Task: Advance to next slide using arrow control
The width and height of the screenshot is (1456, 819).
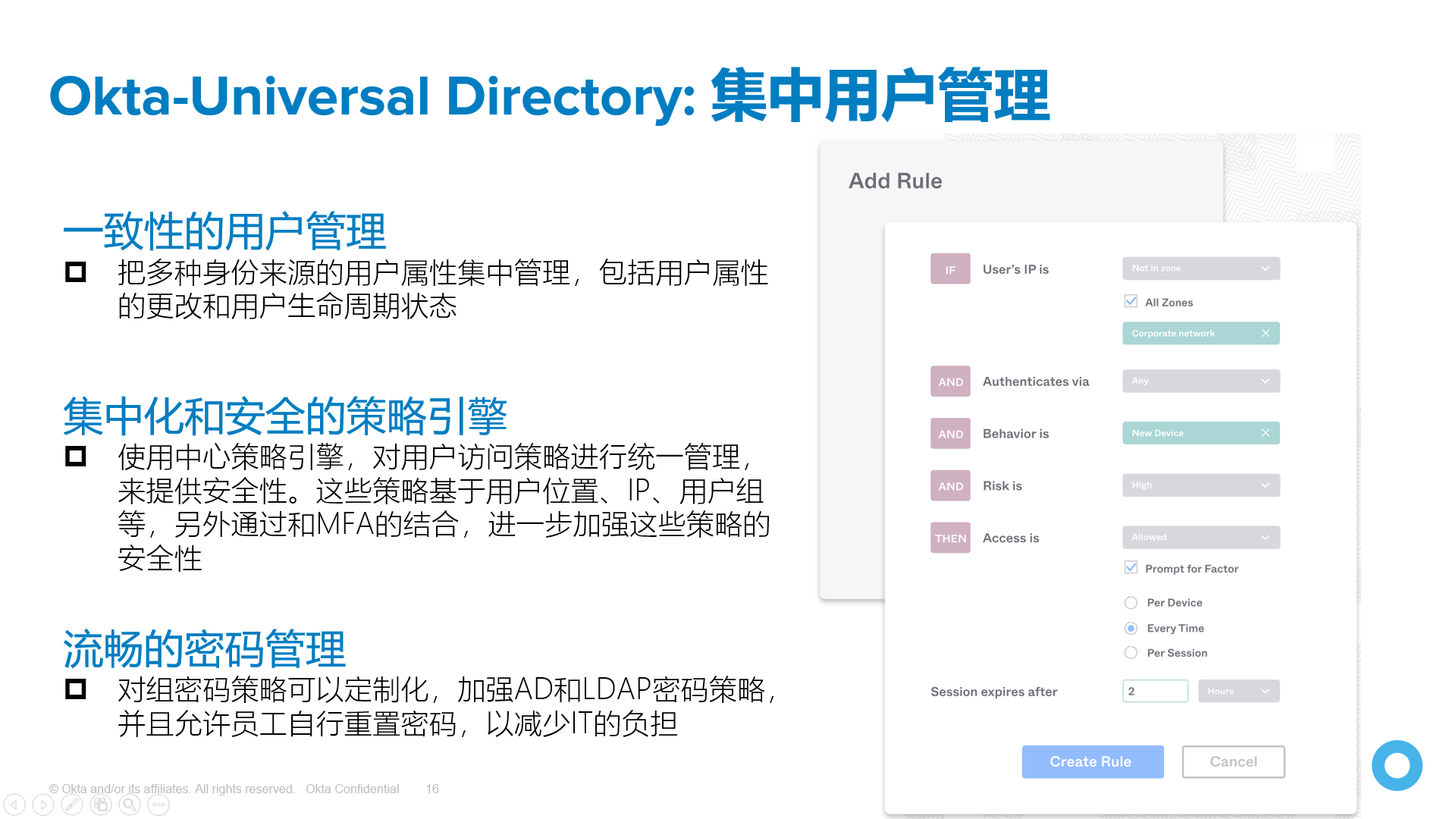Action: (43, 805)
